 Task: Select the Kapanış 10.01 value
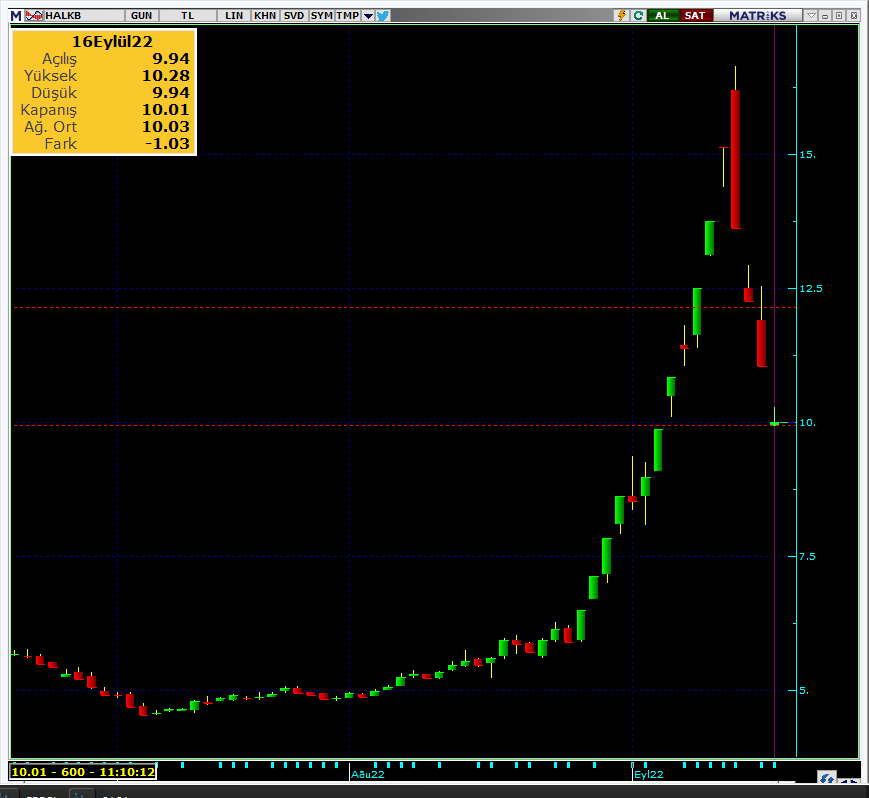coord(166,110)
